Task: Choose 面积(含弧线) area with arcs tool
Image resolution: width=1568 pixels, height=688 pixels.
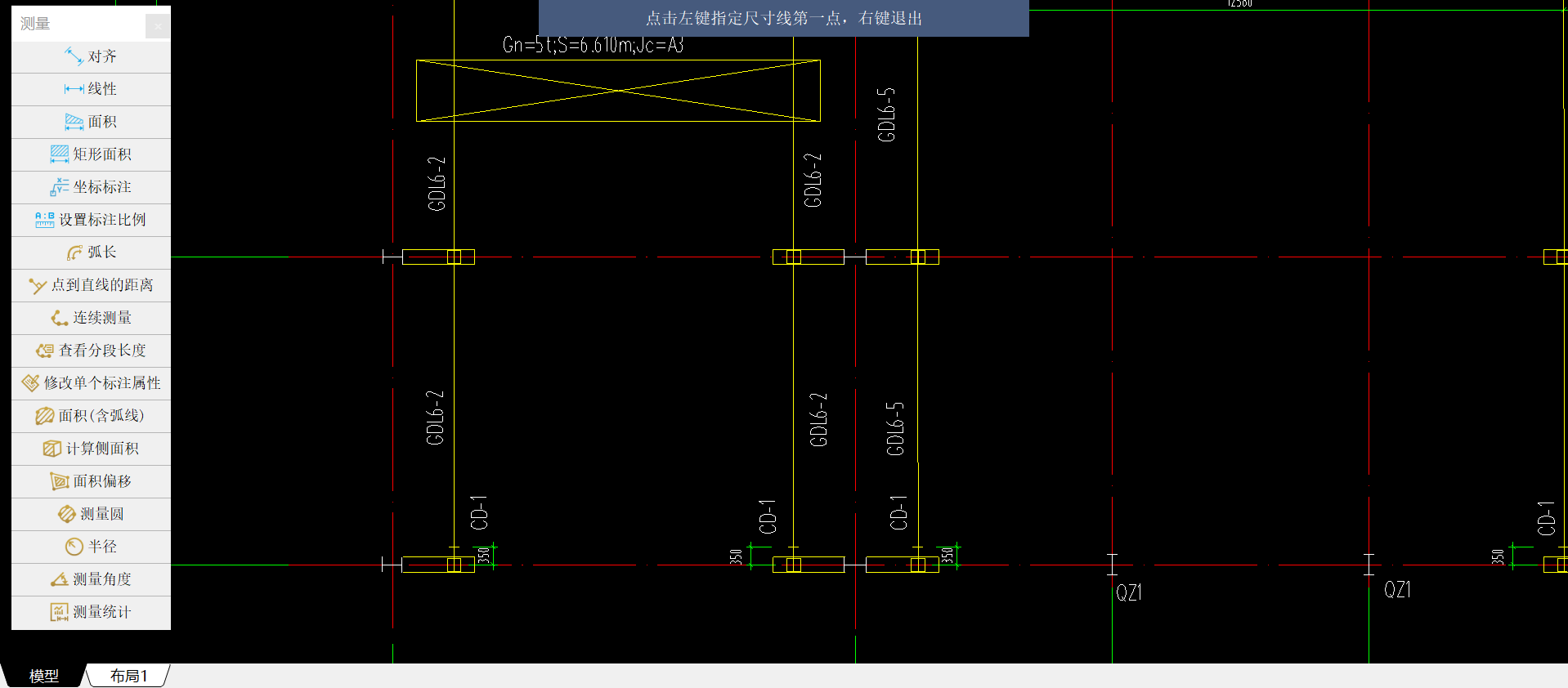Action: point(91,416)
